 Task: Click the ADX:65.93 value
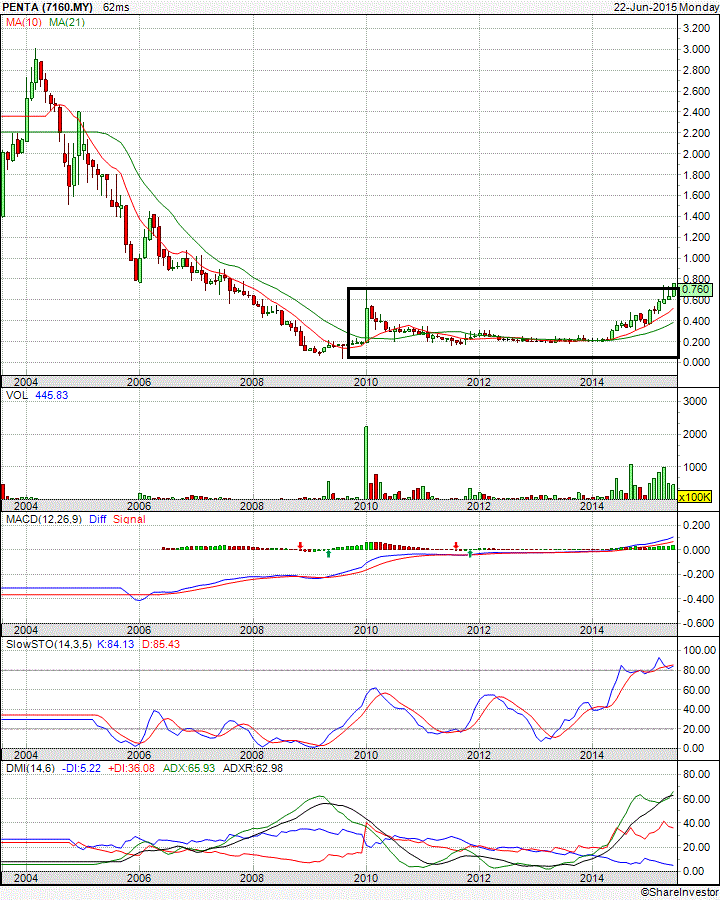pyautogui.click(x=189, y=768)
